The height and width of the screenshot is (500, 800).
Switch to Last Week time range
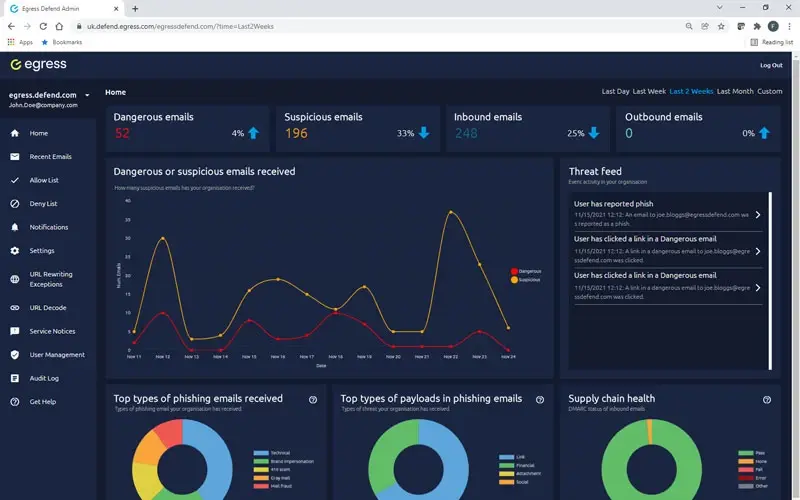point(649,92)
